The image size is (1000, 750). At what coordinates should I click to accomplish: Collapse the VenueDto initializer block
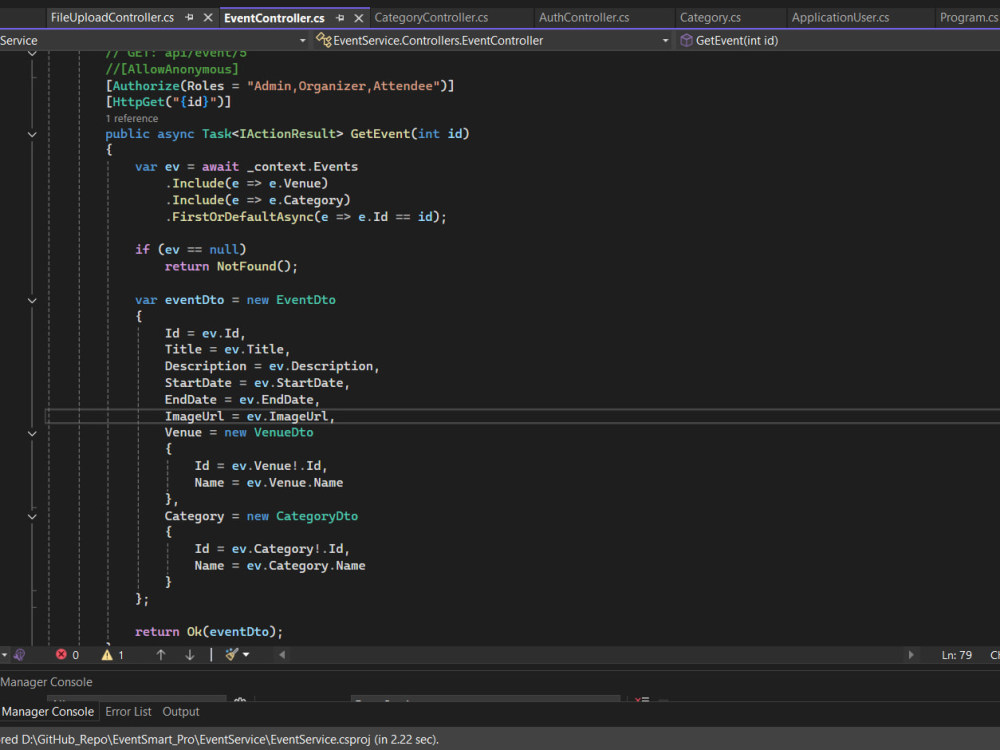click(x=32, y=434)
